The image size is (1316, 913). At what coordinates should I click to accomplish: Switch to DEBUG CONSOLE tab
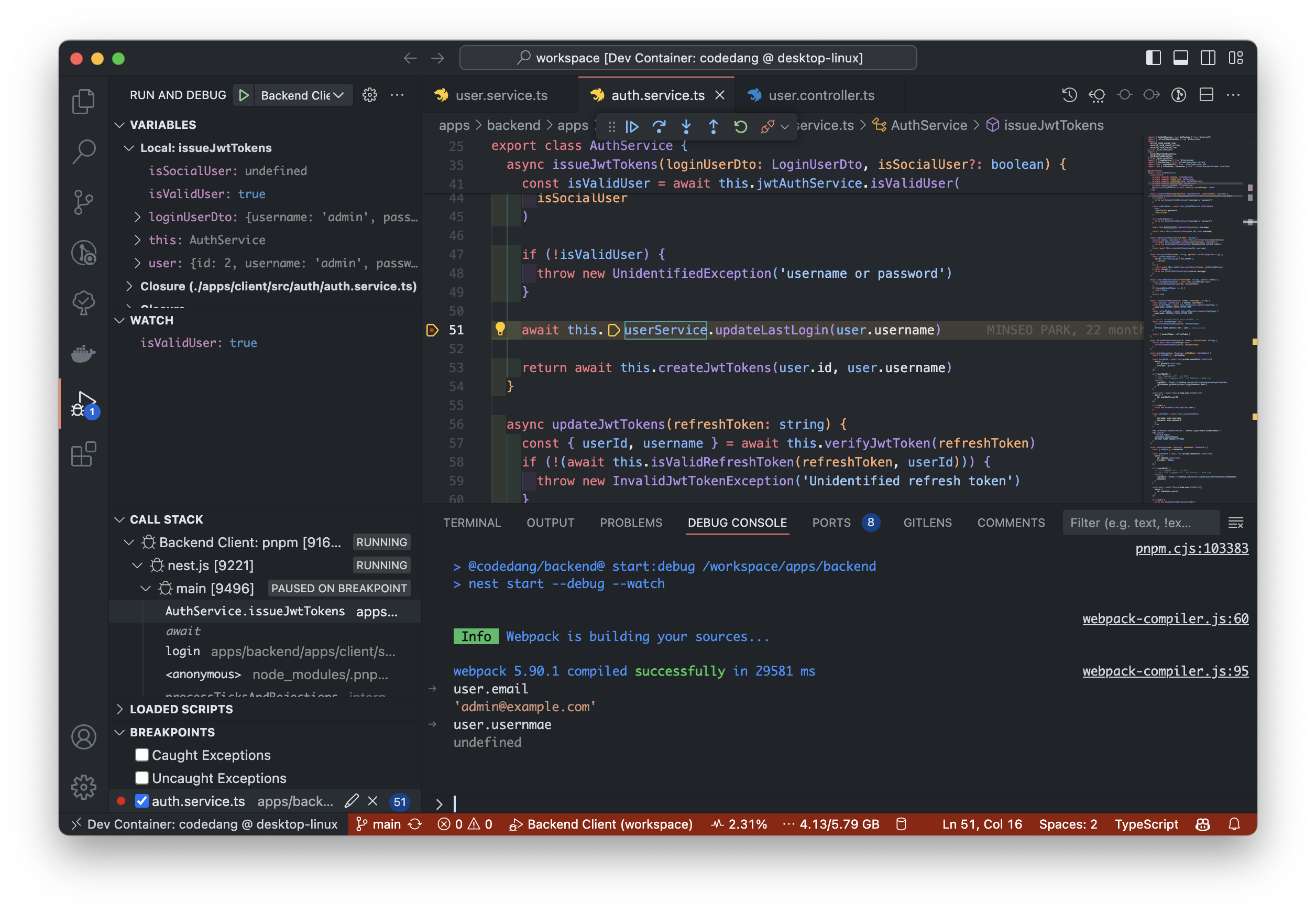(738, 521)
